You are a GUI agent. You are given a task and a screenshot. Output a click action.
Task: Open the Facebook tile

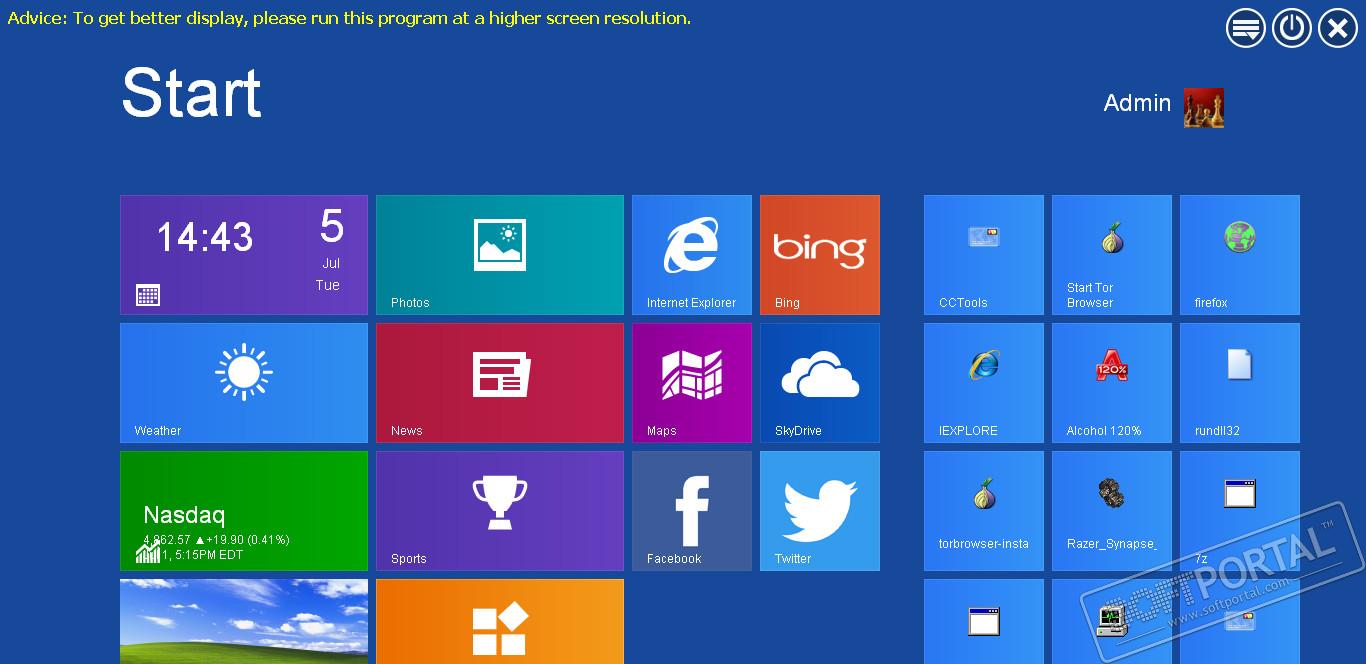coord(692,511)
